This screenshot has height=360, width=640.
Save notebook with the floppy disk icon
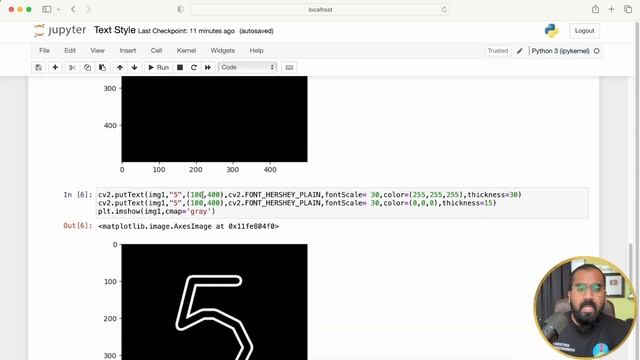coord(38,67)
